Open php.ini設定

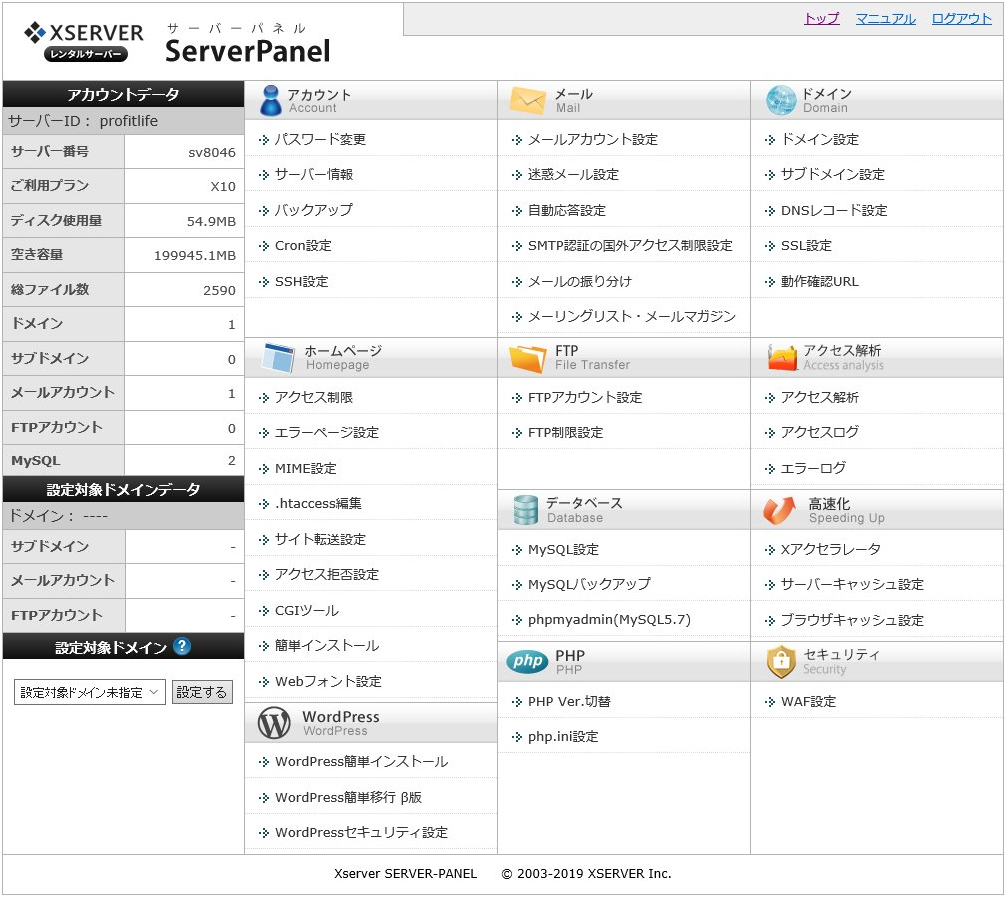pos(563,736)
